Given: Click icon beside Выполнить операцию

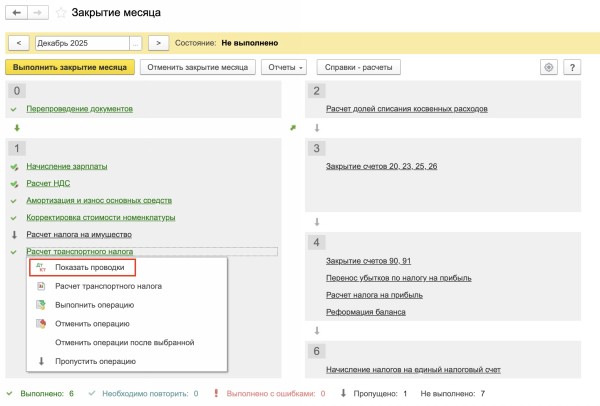Looking at the screenshot, I should pos(41,305).
